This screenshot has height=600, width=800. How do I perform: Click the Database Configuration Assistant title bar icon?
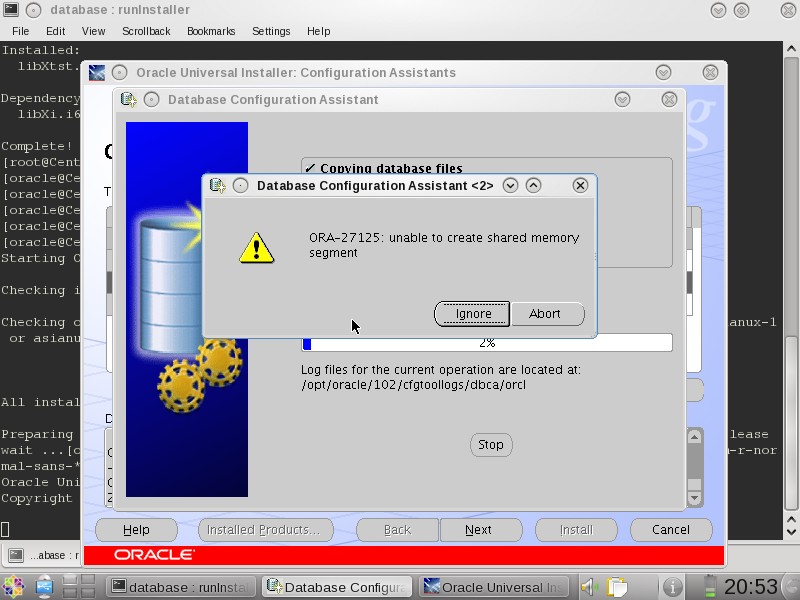pos(128,99)
